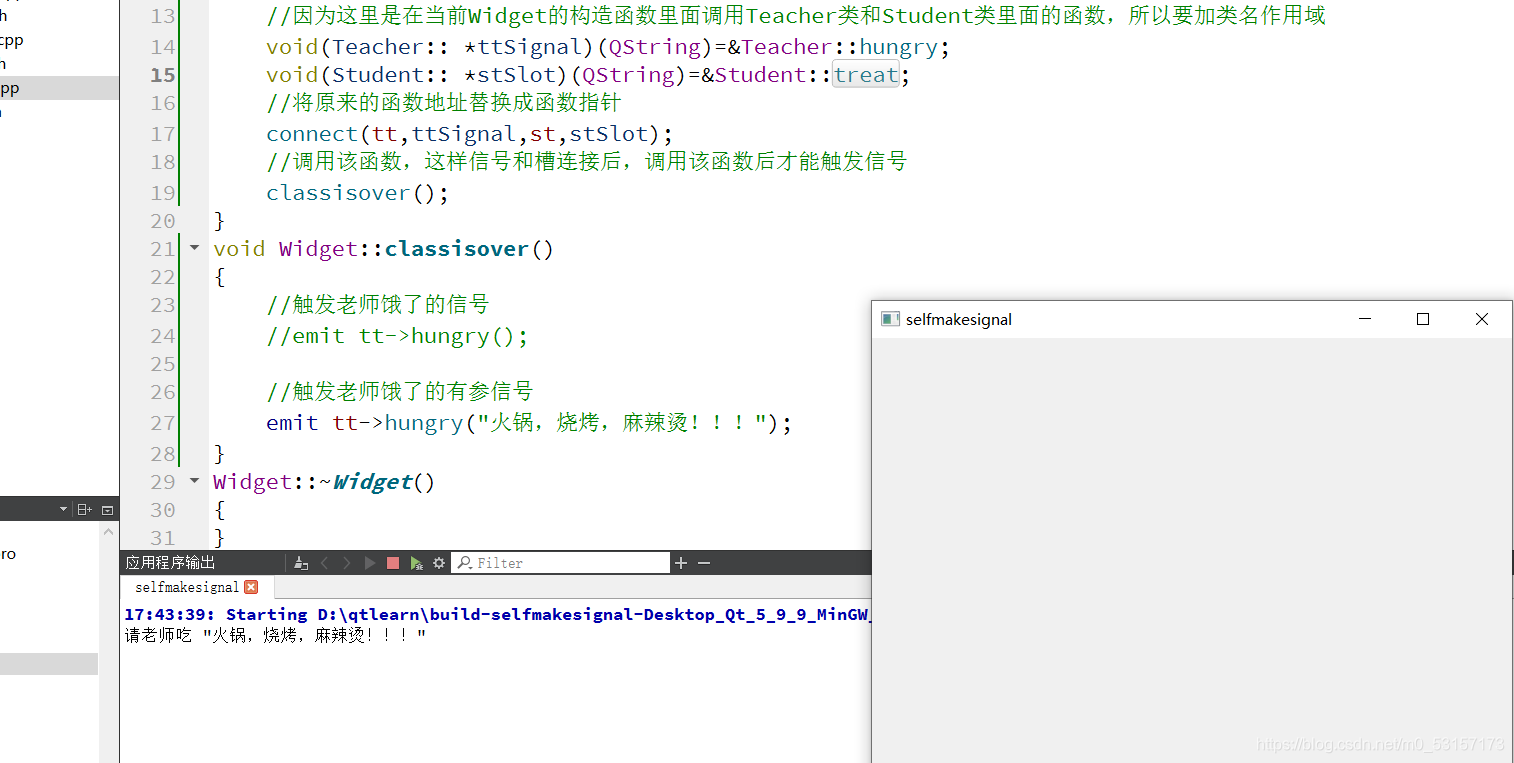
Task: Stop the running program (red square)
Action: 393,563
